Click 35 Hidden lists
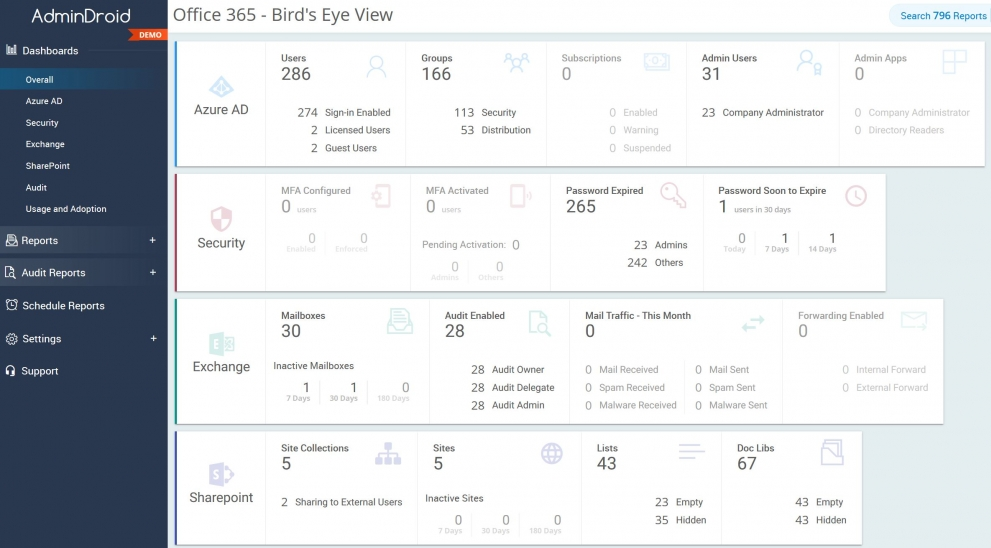This screenshot has height=548, width=991. click(681, 520)
